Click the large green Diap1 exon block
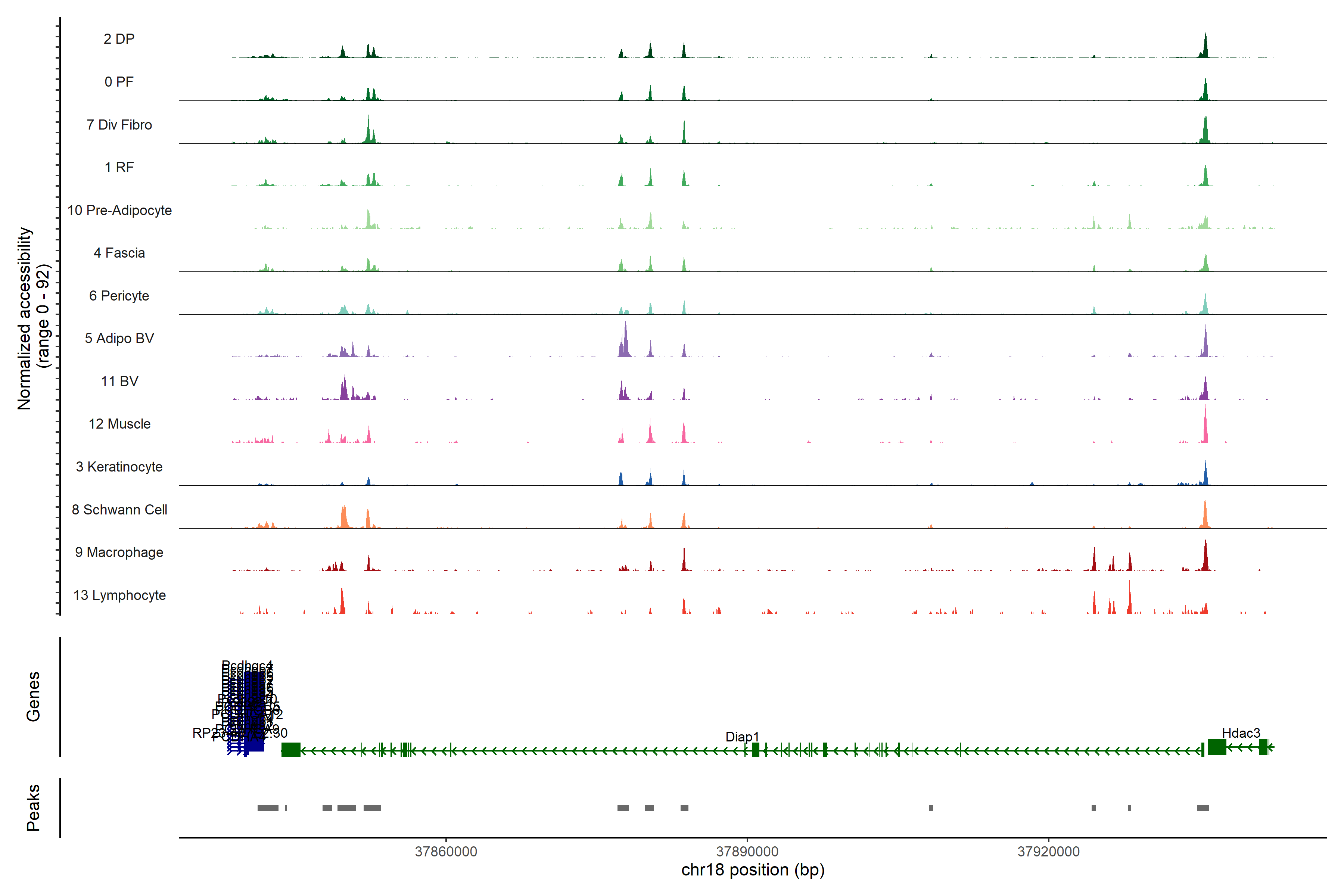1344x896 pixels. [291, 750]
